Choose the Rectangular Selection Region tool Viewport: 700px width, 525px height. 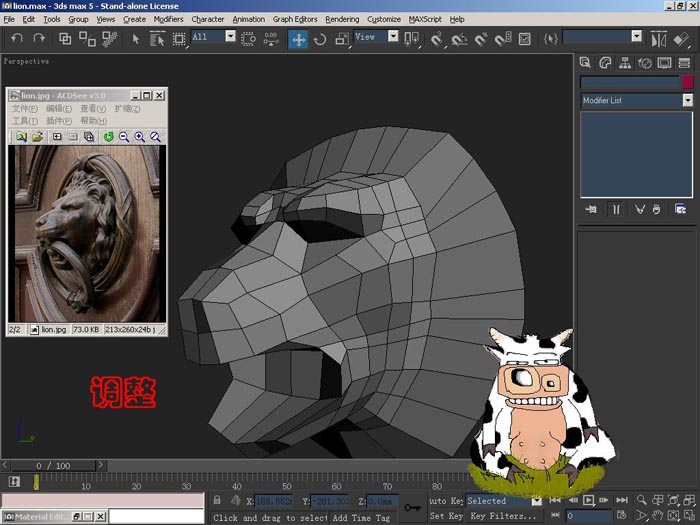click(x=179, y=39)
